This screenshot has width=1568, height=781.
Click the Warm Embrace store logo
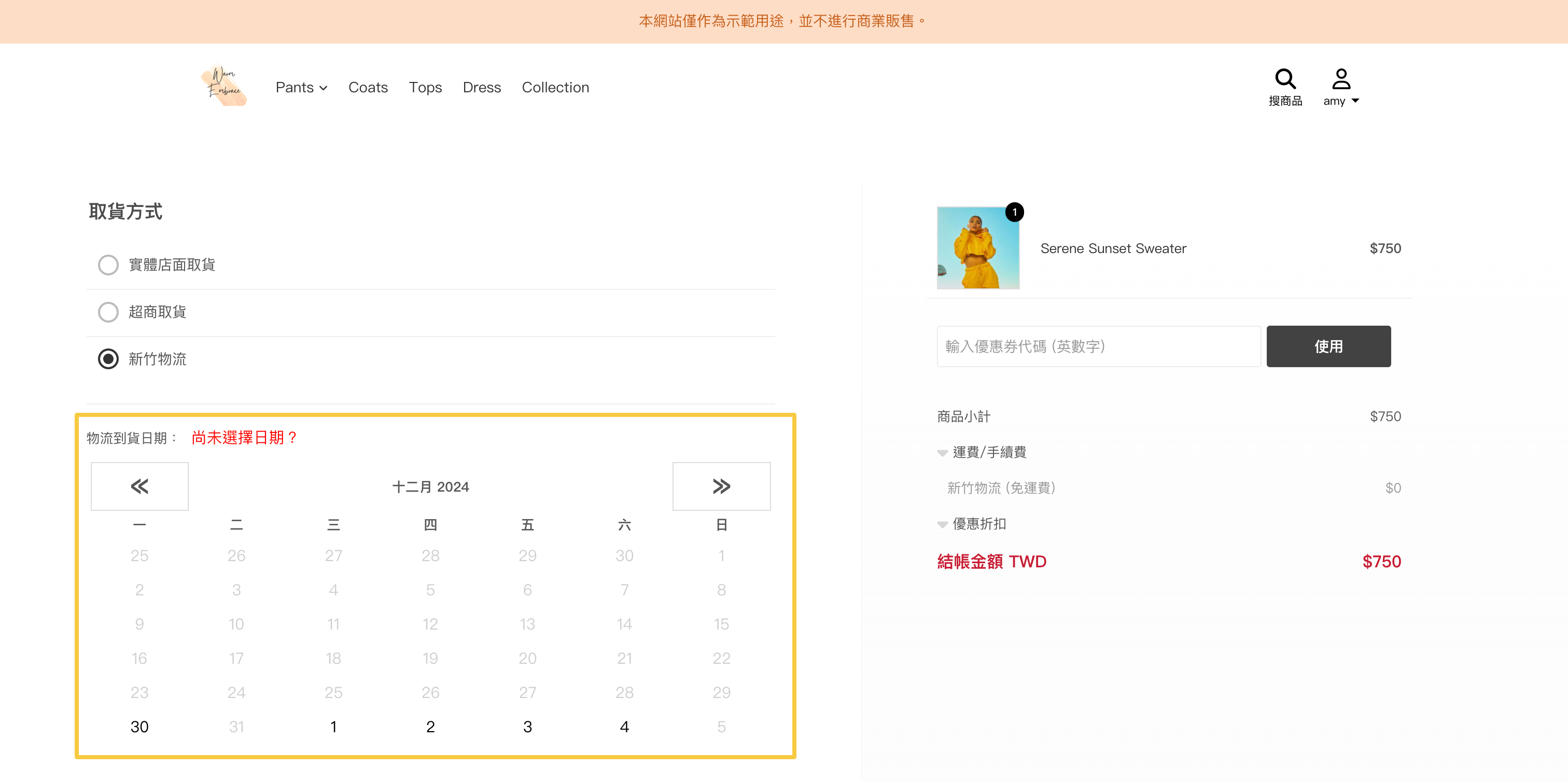pos(224,87)
